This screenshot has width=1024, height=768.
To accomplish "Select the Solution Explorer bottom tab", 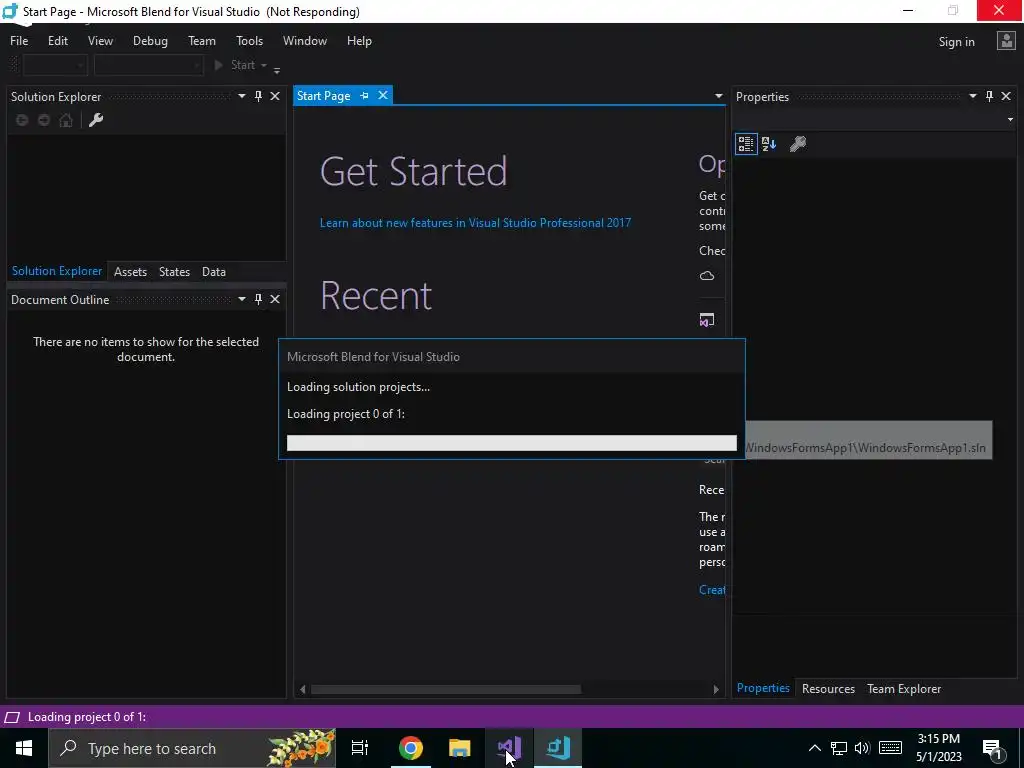I will tap(57, 271).
